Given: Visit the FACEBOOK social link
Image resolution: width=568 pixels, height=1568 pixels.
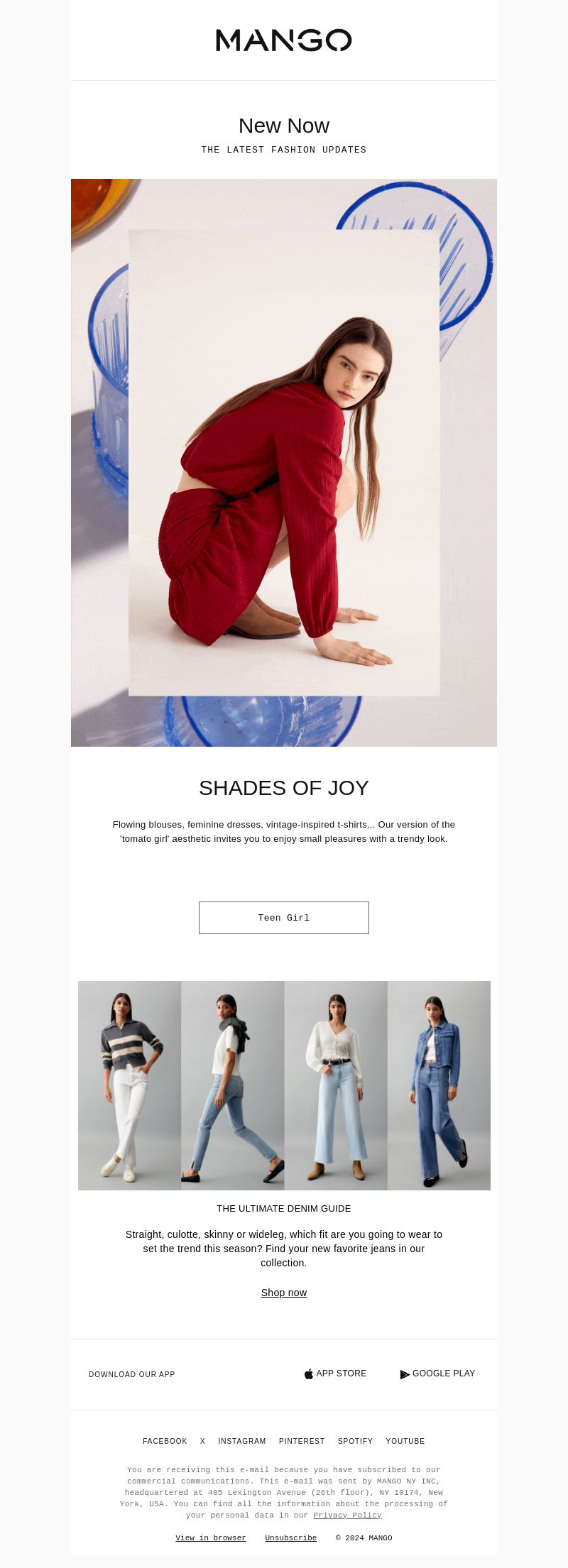Looking at the screenshot, I should (165, 1441).
